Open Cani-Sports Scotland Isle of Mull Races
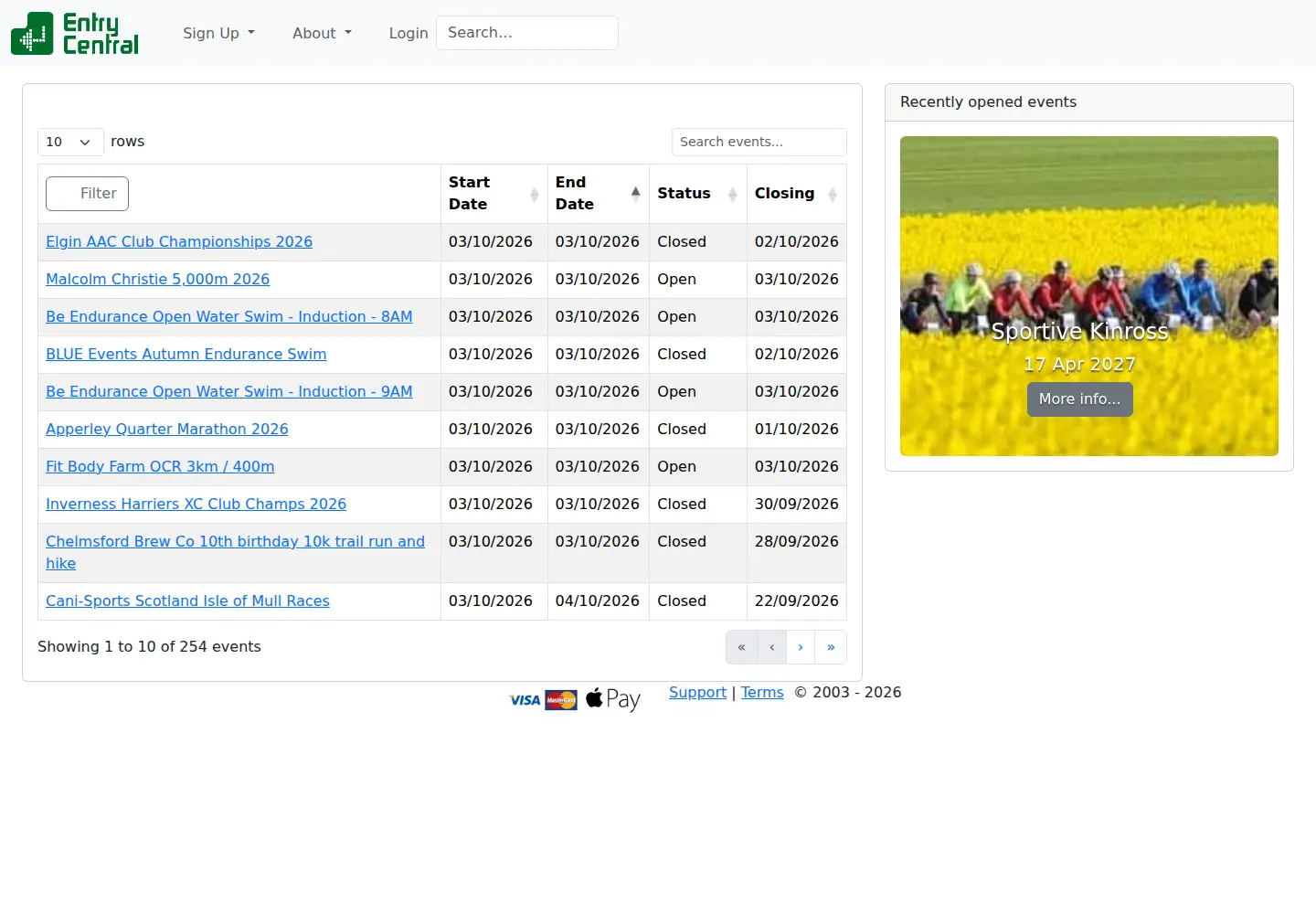The height and width of the screenshot is (914, 1316). [x=187, y=600]
